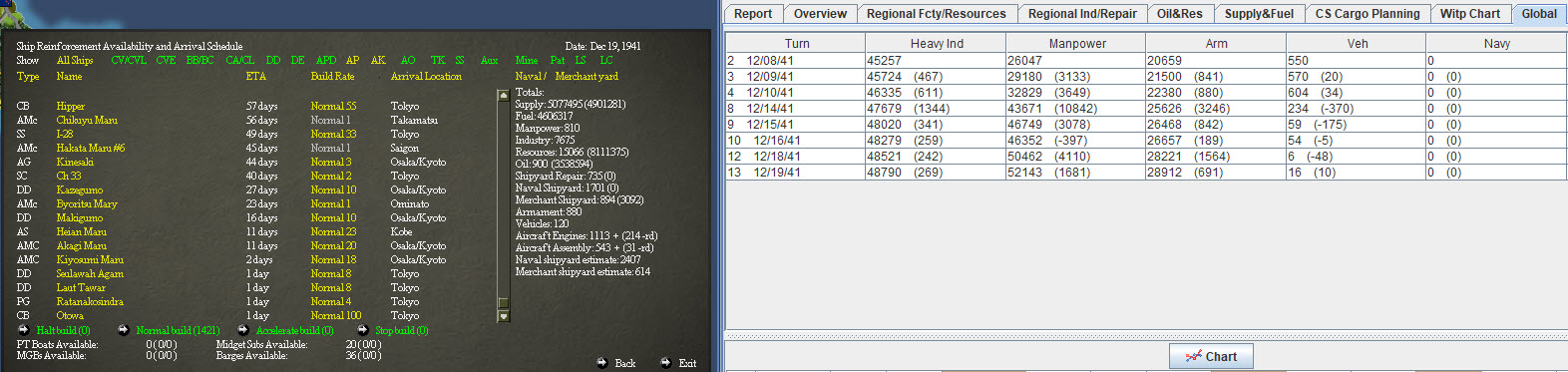
Task: Click the ship list scrollbar thumb
Action: pyautogui.click(x=503, y=303)
